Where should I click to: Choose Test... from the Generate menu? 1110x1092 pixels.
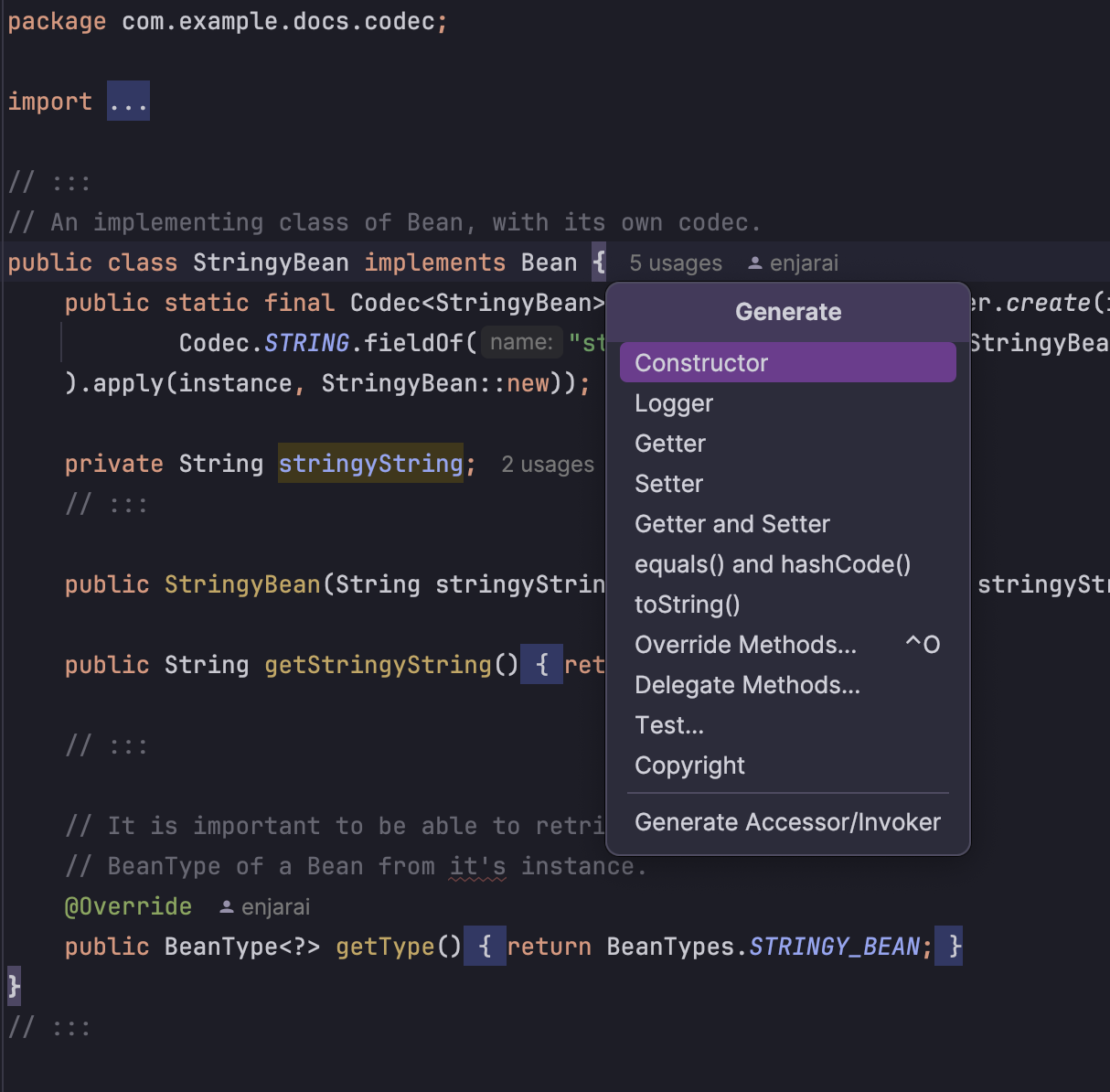point(669,724)
